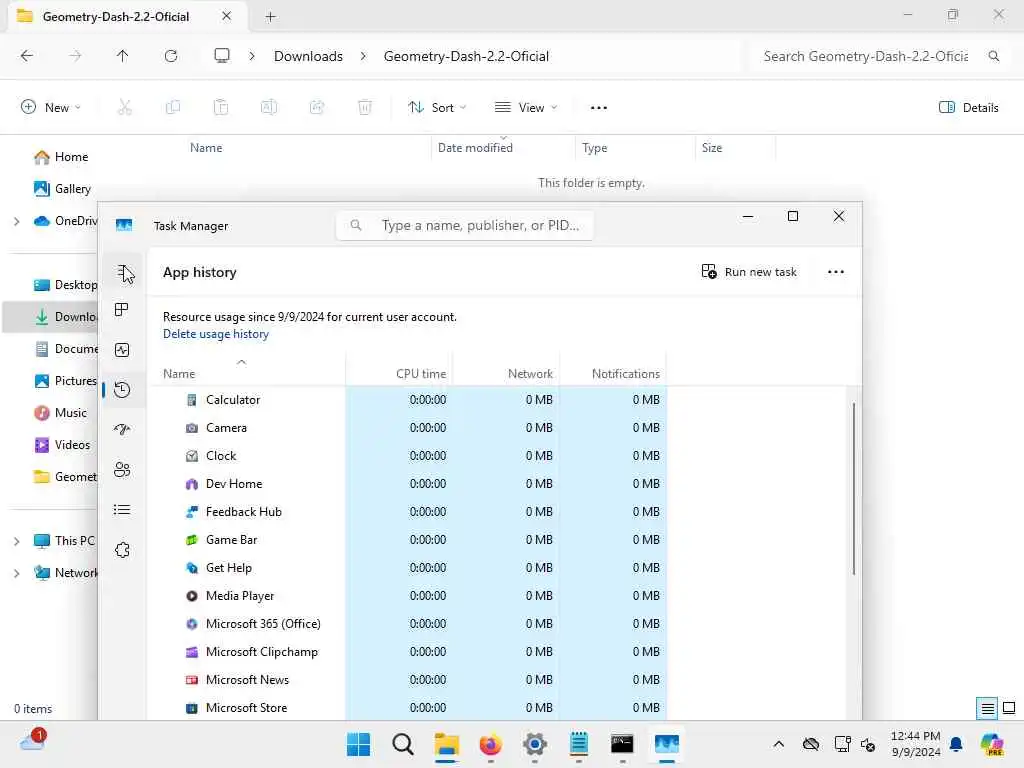
Task: Click Downloads breadcrumb in address bar
Action: (308, 56)
